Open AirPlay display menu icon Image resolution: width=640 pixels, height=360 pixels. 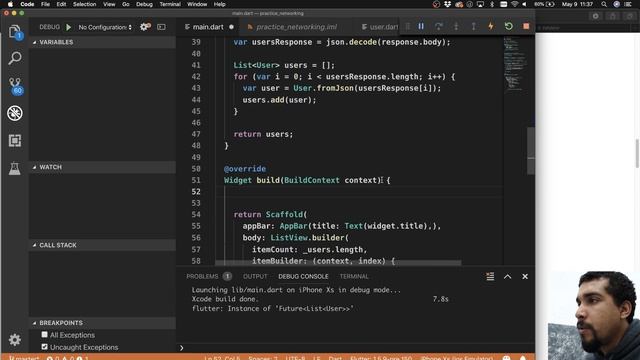click(x=480, y=4)
